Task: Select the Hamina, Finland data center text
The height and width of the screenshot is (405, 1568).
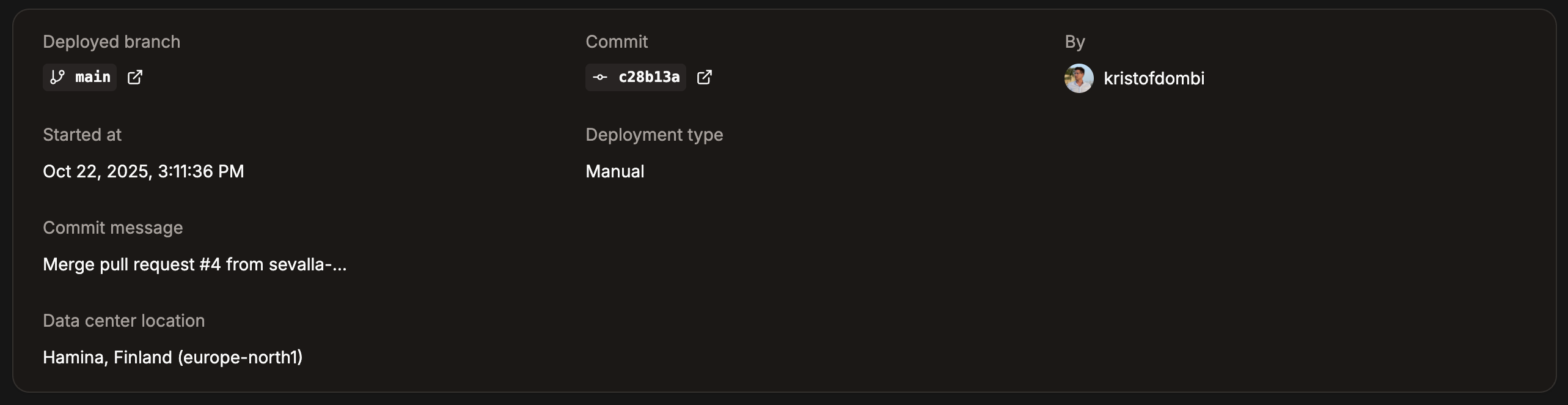Action: tap(172, 357)
